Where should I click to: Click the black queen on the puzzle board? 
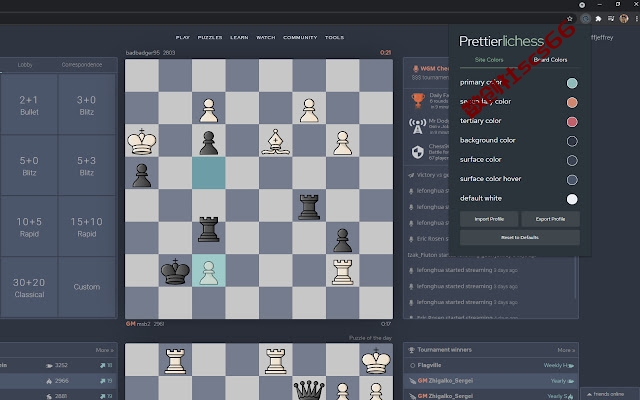[x=309, y=390]
